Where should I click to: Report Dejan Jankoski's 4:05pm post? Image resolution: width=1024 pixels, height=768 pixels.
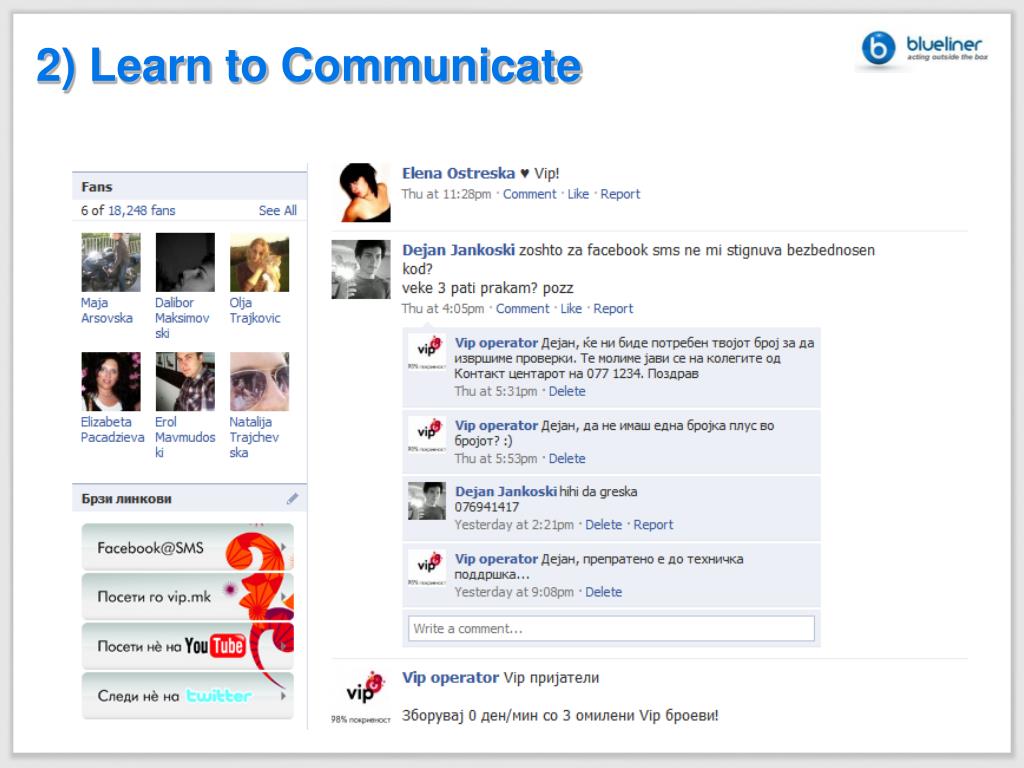[613, 308]
